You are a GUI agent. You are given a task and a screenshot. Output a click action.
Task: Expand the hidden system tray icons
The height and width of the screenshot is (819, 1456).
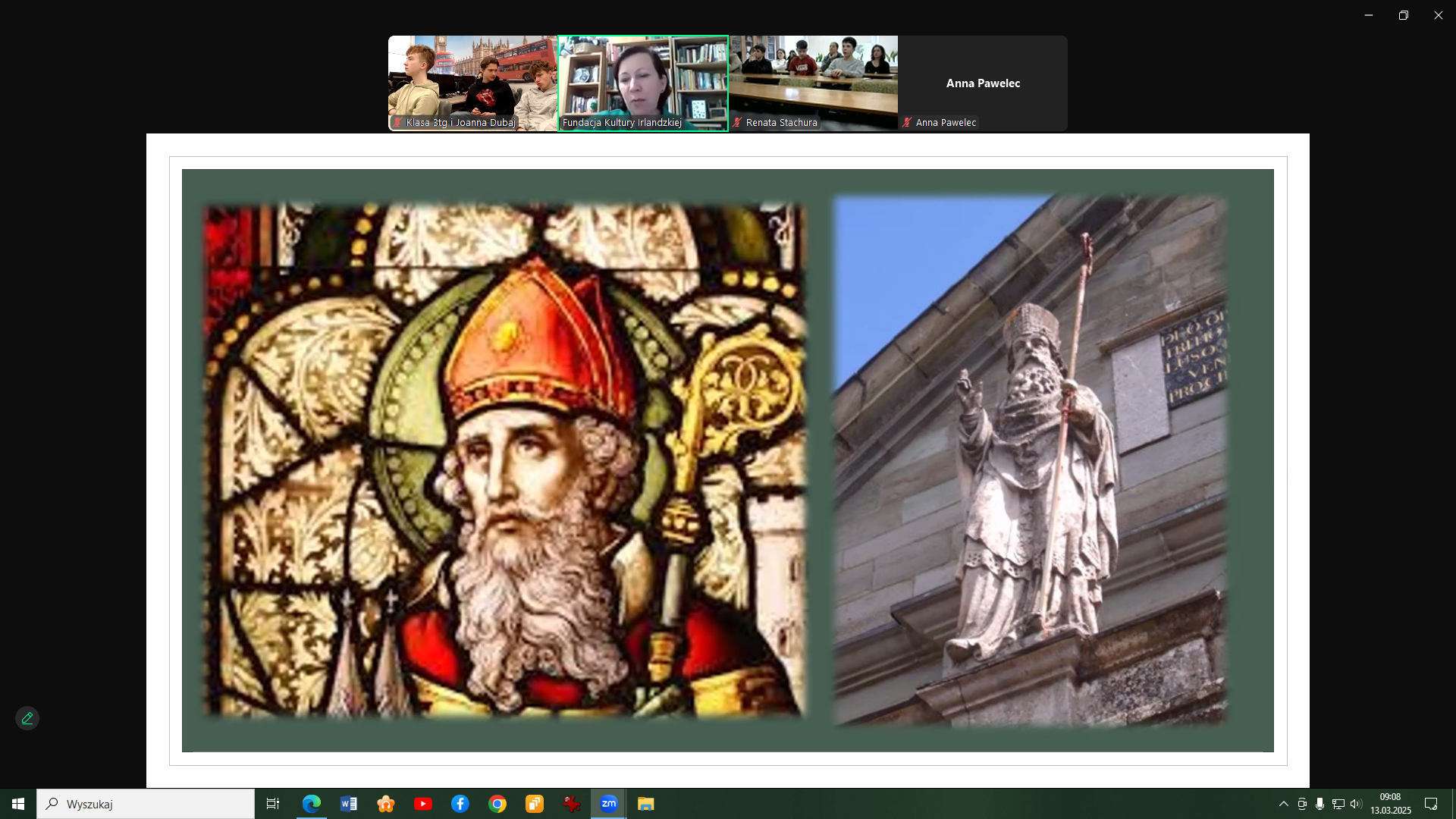click(1283, 804)
